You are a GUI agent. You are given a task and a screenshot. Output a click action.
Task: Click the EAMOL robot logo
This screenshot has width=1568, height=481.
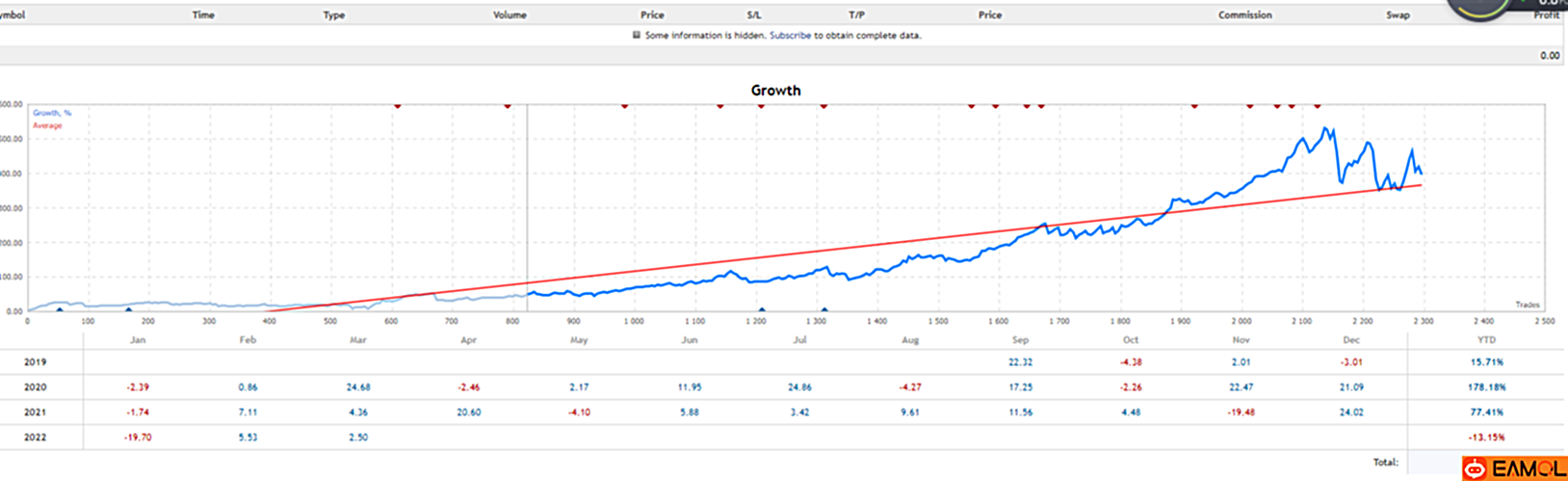(x=1474, y=469)
